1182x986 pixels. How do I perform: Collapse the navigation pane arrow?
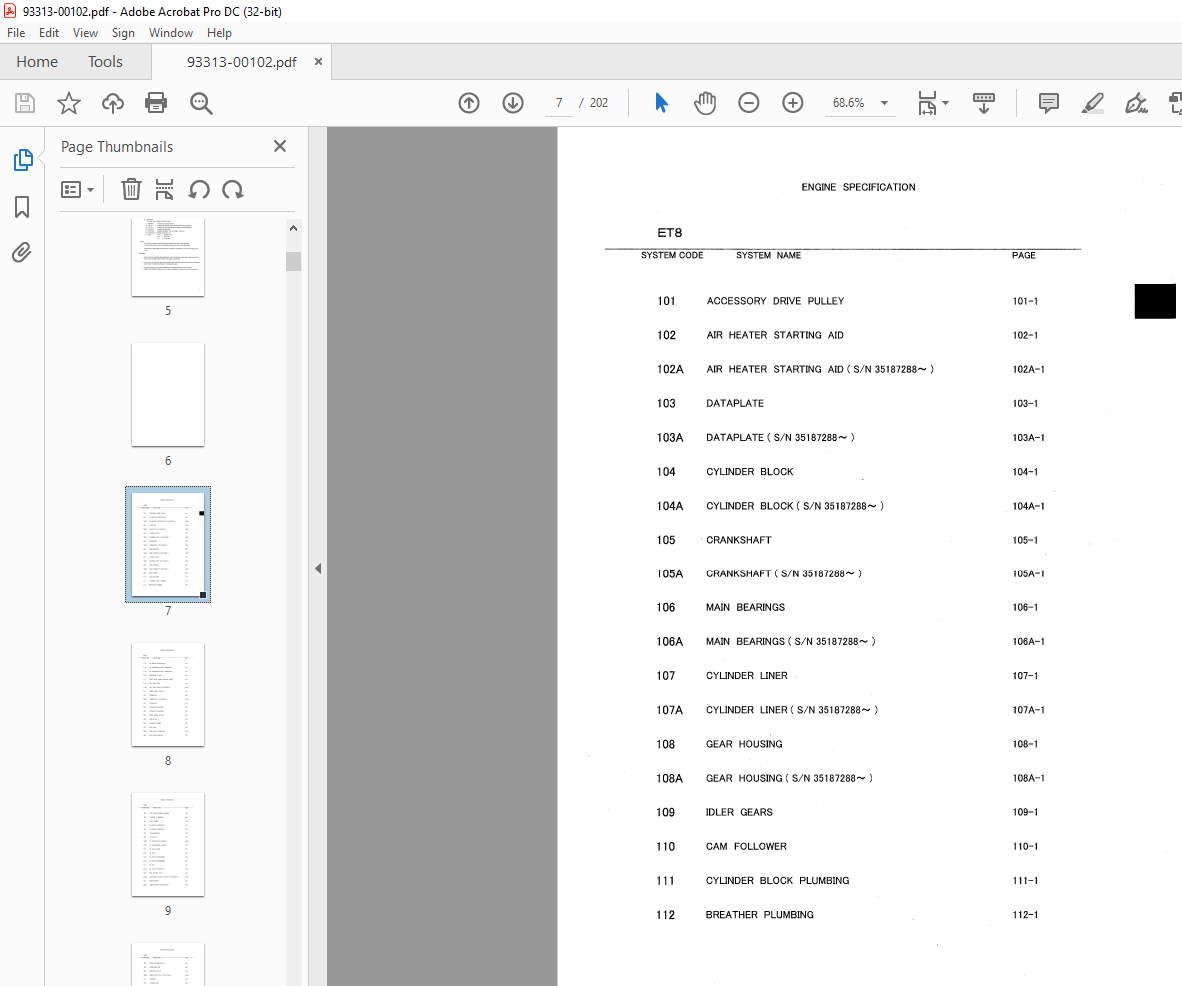tap(318, 568)
